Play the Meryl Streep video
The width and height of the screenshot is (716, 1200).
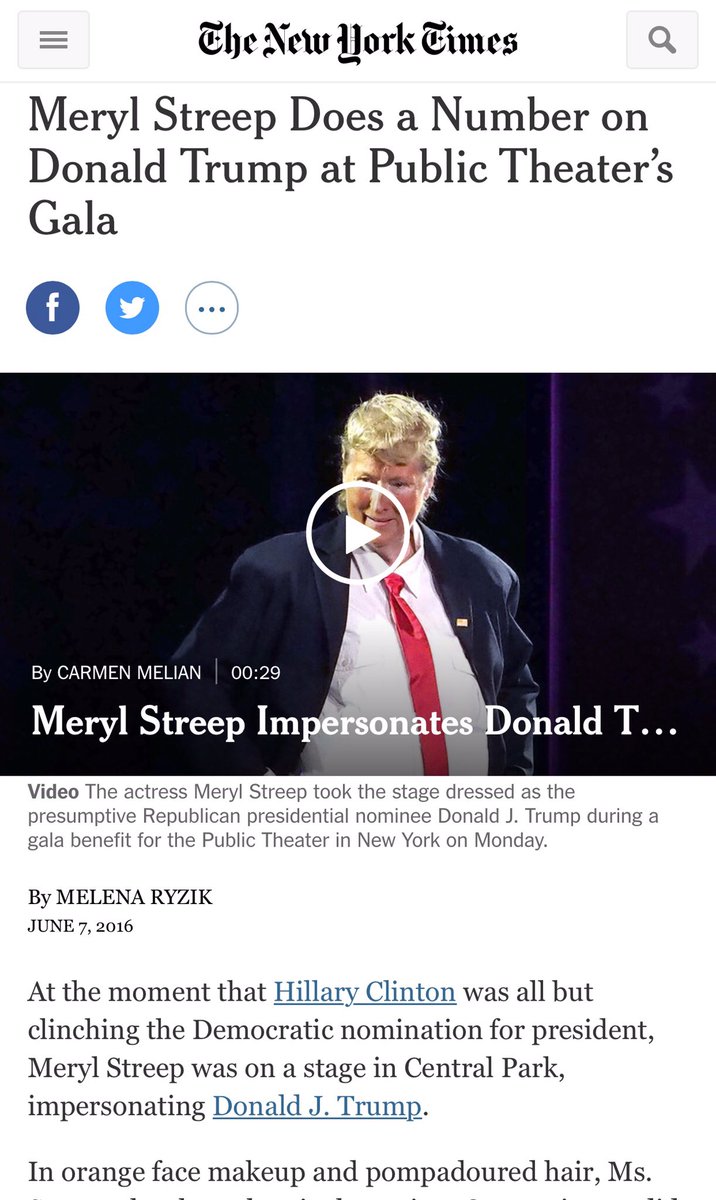(359, 533)
